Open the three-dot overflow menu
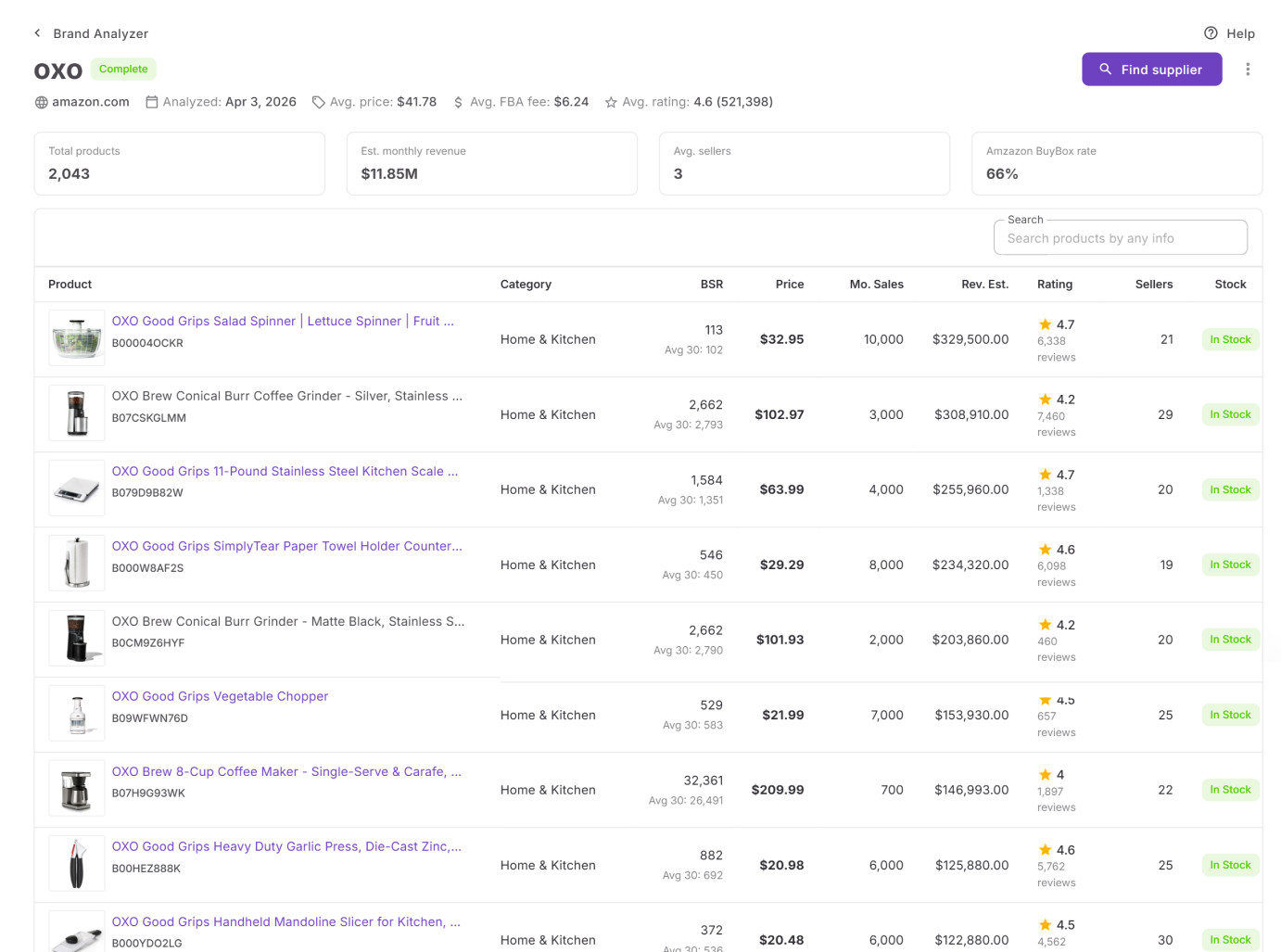Viewport: 1281px width, 952px height. 1249,69
